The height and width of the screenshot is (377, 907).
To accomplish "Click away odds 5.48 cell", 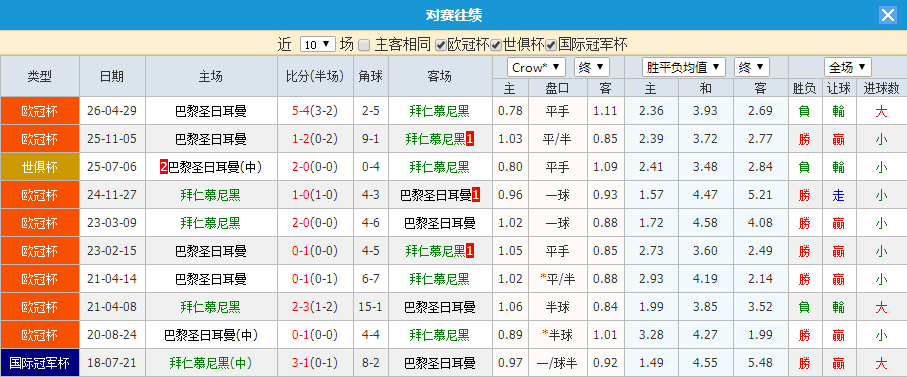I will [760, 363].
